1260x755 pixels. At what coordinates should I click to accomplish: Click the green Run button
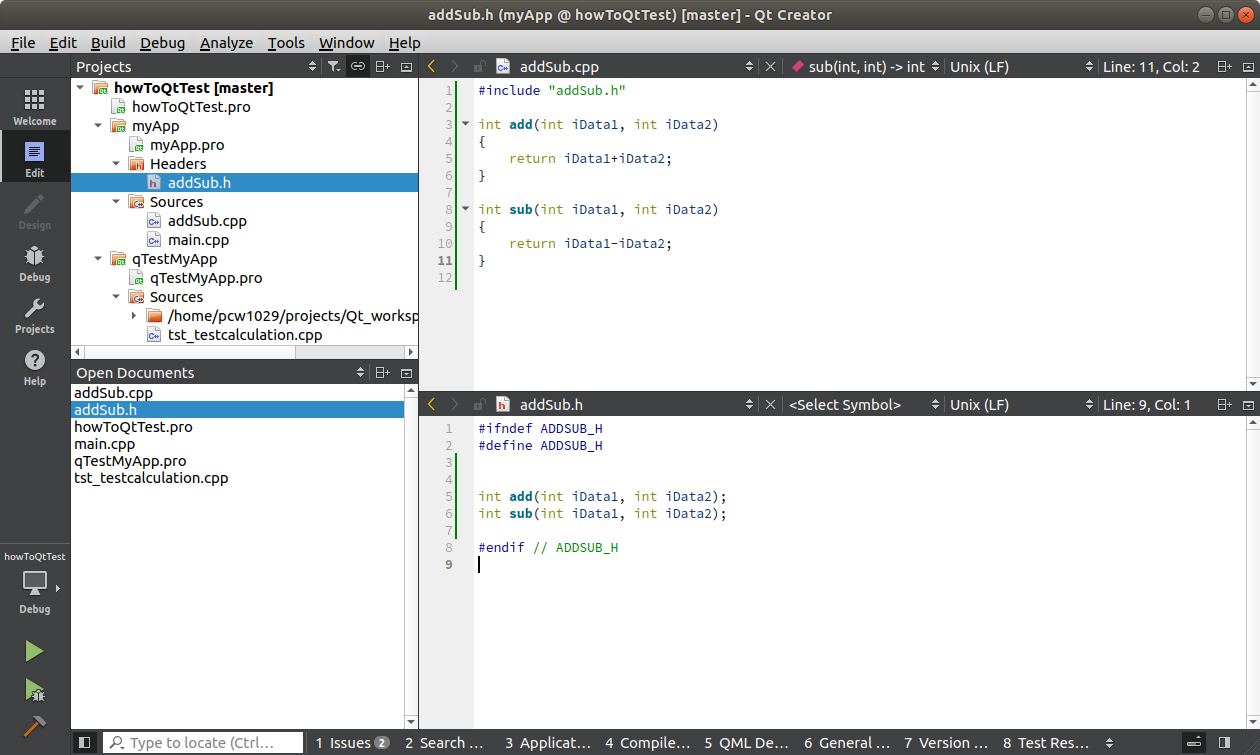click(34, 651)
